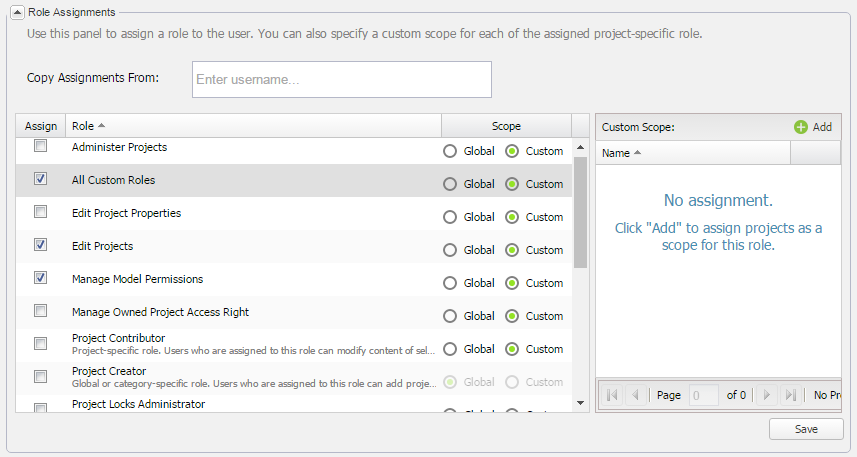857x457 pixels.
Task: Save the role assignments
Action: click(x=805, y=429)
